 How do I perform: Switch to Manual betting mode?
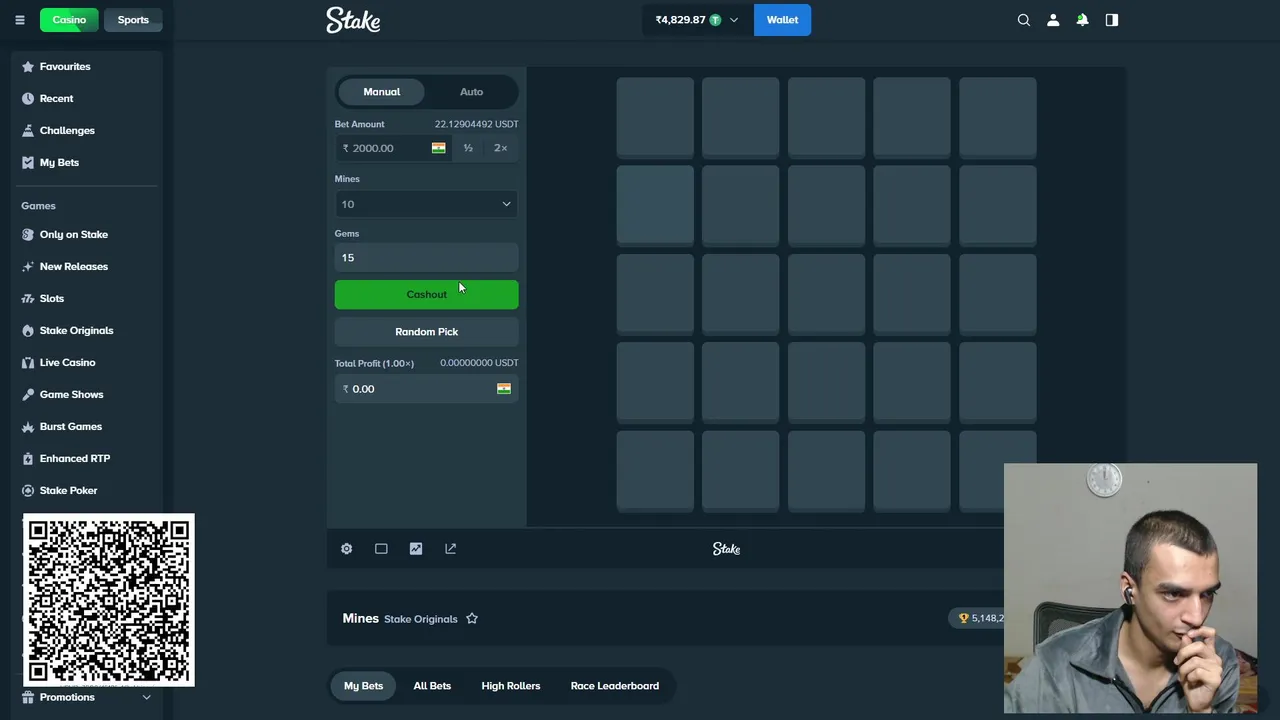pos(382,92)
